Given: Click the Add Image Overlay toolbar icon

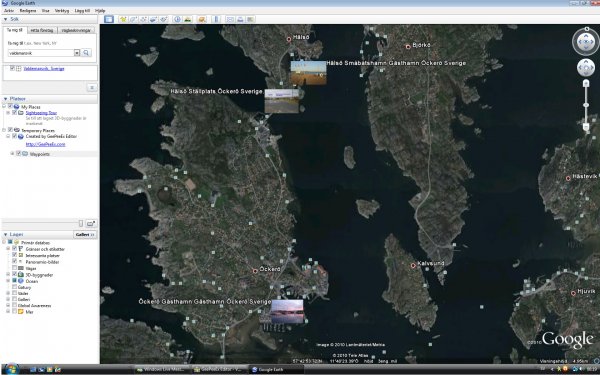Looking at the screenshot, I should 153,19.
